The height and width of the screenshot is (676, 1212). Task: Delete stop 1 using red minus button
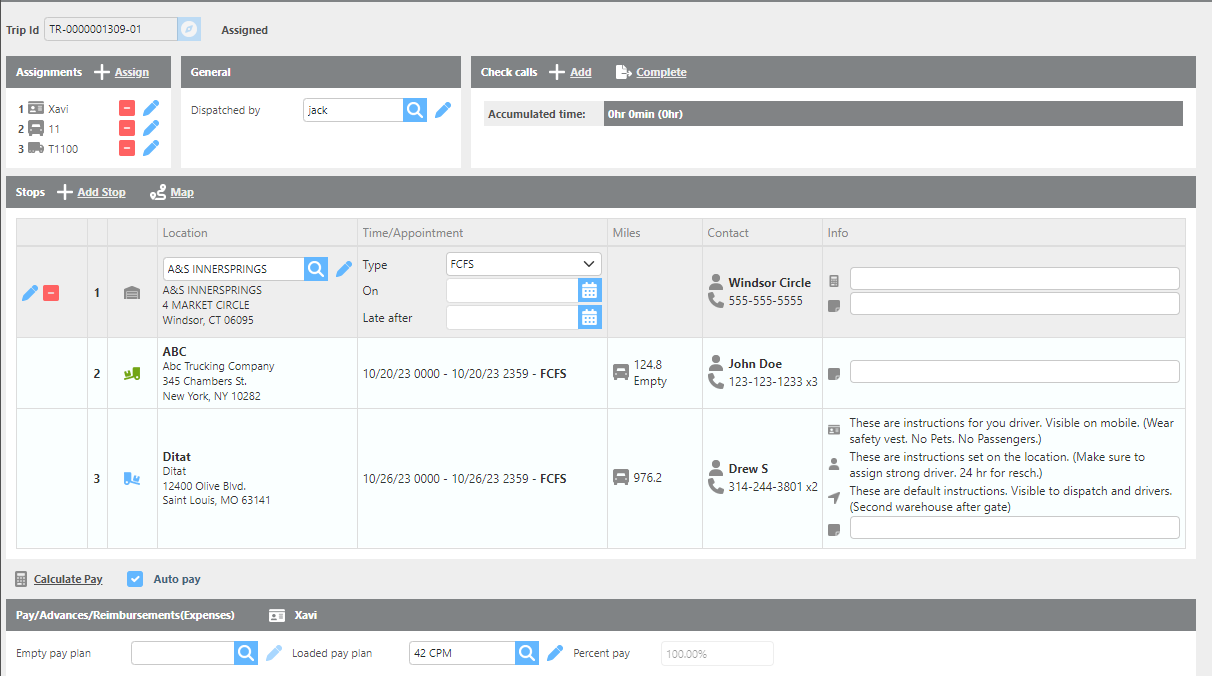(x=51, y=293)
